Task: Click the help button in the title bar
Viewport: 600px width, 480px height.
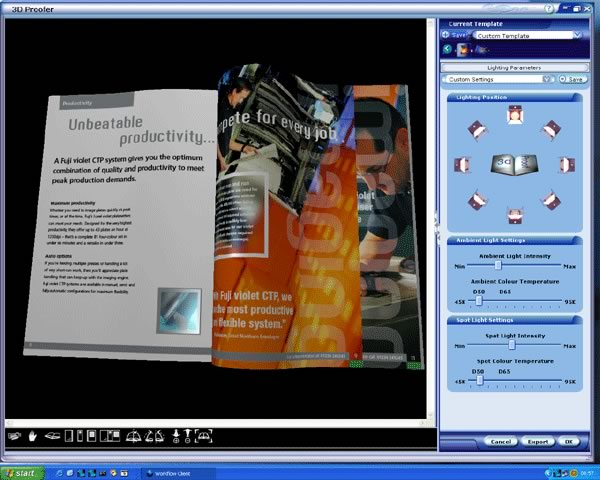Action: tap(549, 8)
